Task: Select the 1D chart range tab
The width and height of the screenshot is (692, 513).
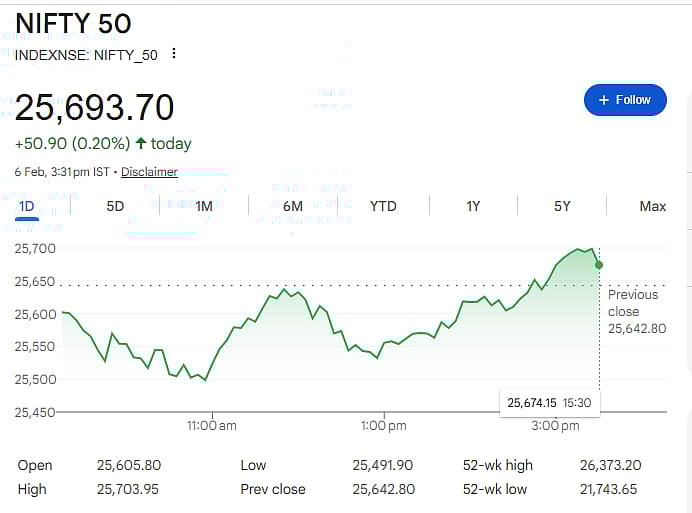Action: coord(27,206)
